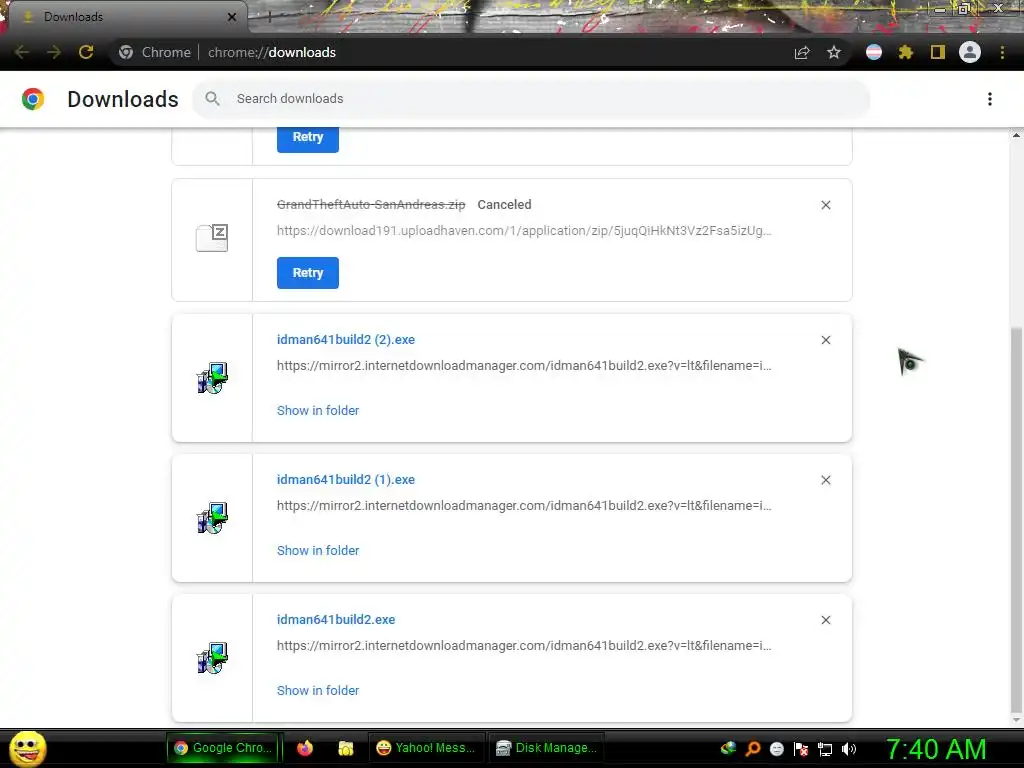Viewport: 1024px width, 768px height.
Task: Open the idman641build2 (1).exe file link
Action: [345, 479]
